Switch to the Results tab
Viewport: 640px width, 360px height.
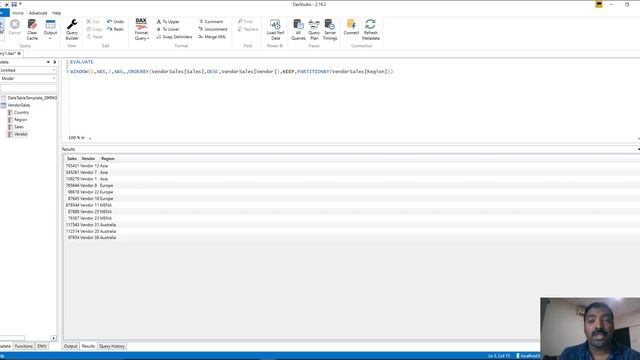(88, 346)
